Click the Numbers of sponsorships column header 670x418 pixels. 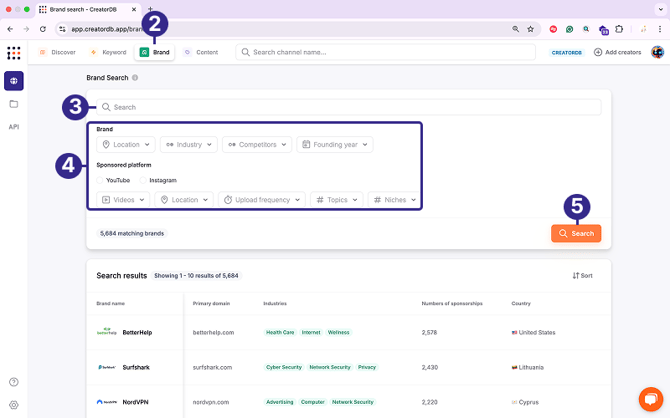tap(452, 303)
